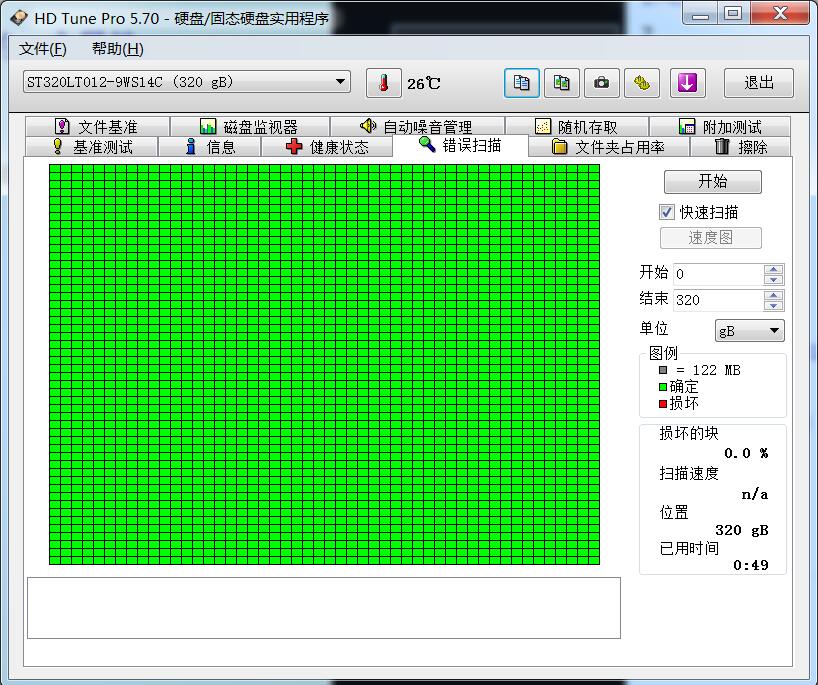818x685 pixels.
Task: Increase the 开始 start value with up arrow
Action: pyautogui.click(x=773, y=269)
